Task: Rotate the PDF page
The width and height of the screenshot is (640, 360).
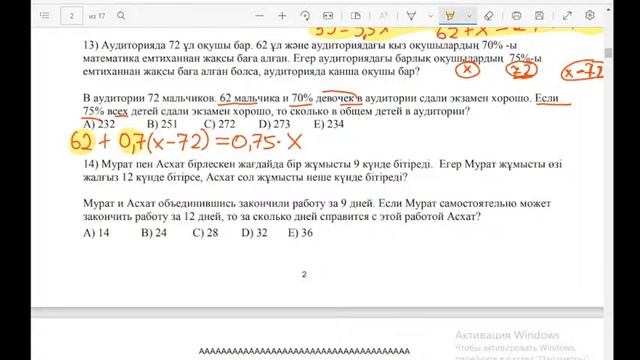Action: click(305, 16)
